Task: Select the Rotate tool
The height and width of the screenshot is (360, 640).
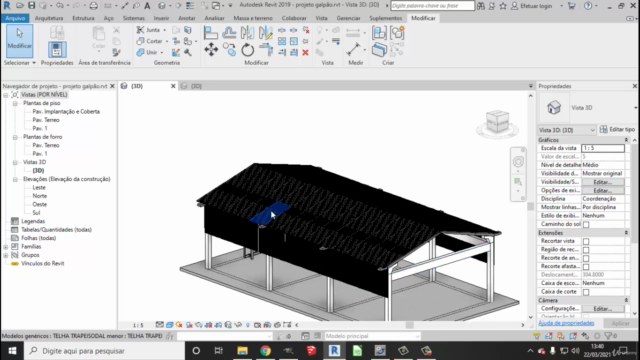Action: click(247, 50)
